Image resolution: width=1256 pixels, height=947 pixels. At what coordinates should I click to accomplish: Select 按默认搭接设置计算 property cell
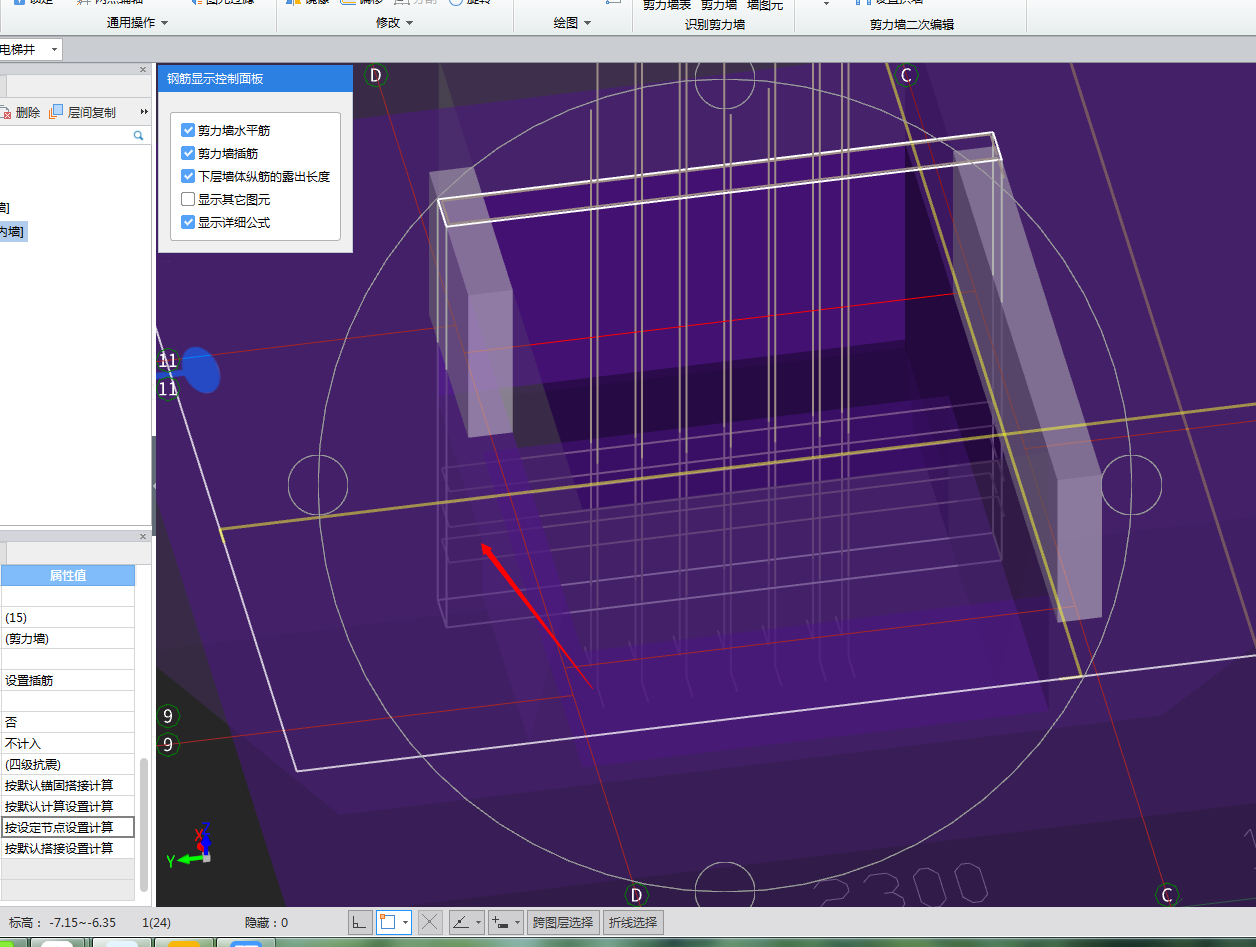pos(67,848)
